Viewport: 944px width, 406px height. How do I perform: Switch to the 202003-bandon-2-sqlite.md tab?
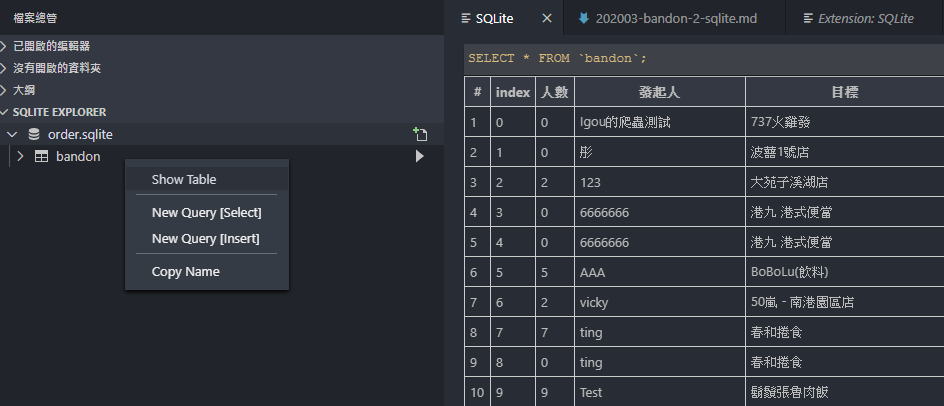(x=674, y=18)
